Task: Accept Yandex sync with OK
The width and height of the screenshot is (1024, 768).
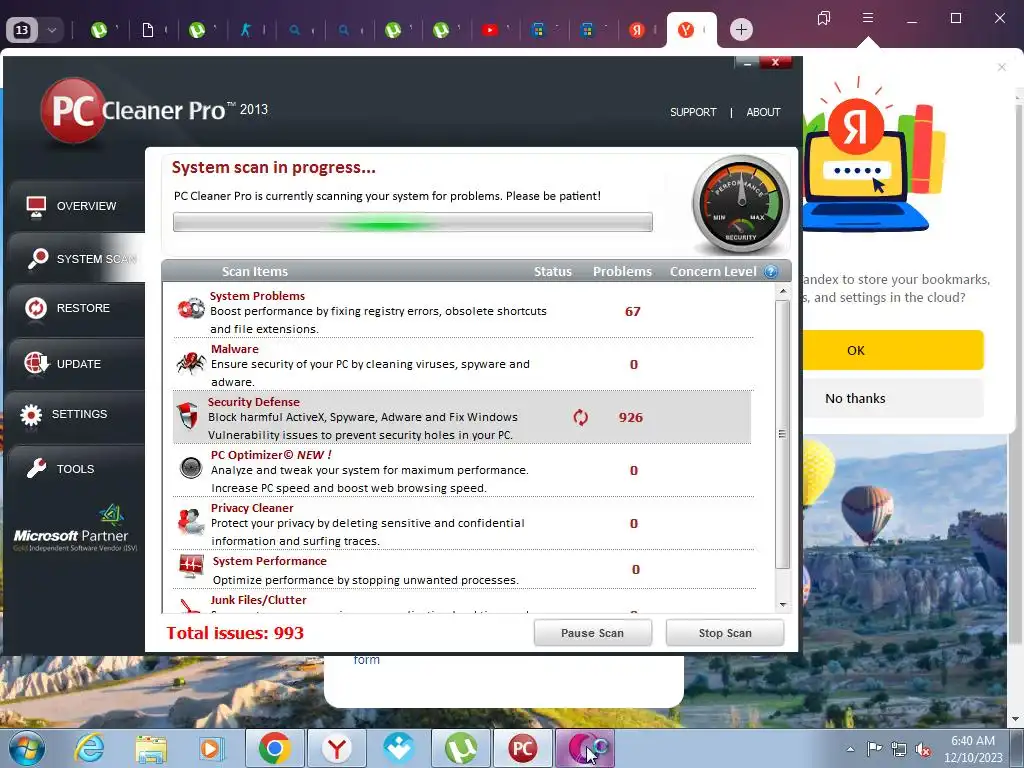Action: pyautogui.click(x=893, y=350)
